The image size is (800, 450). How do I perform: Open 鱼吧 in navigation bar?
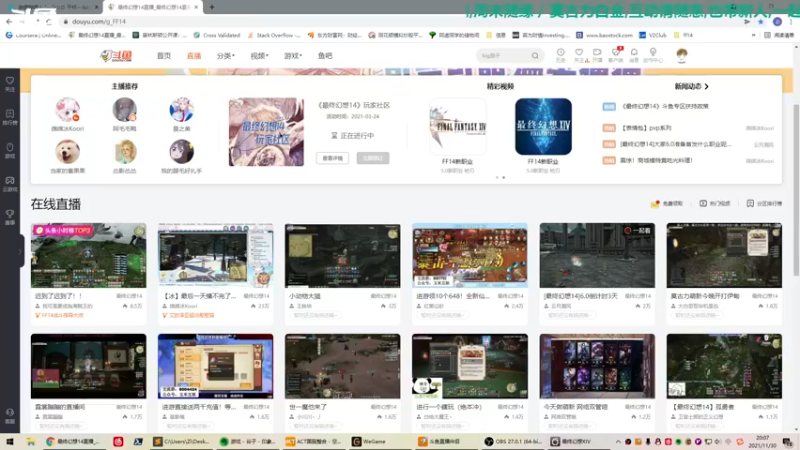tap(325, 56)
